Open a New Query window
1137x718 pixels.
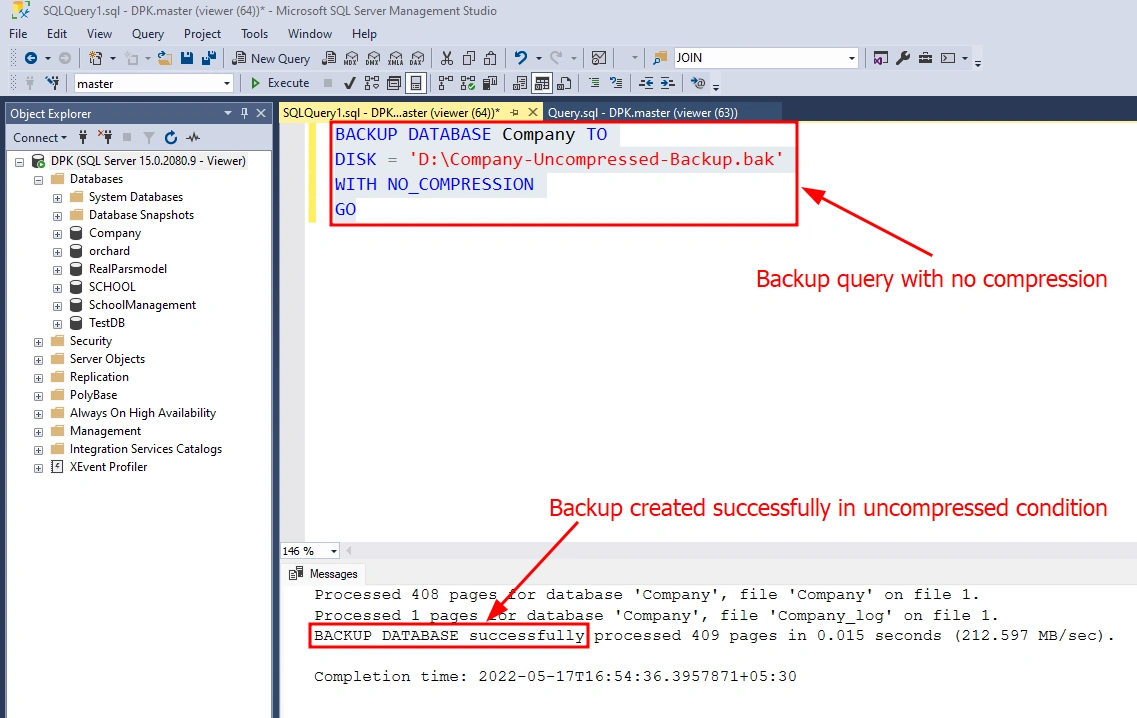pos(271,59)
